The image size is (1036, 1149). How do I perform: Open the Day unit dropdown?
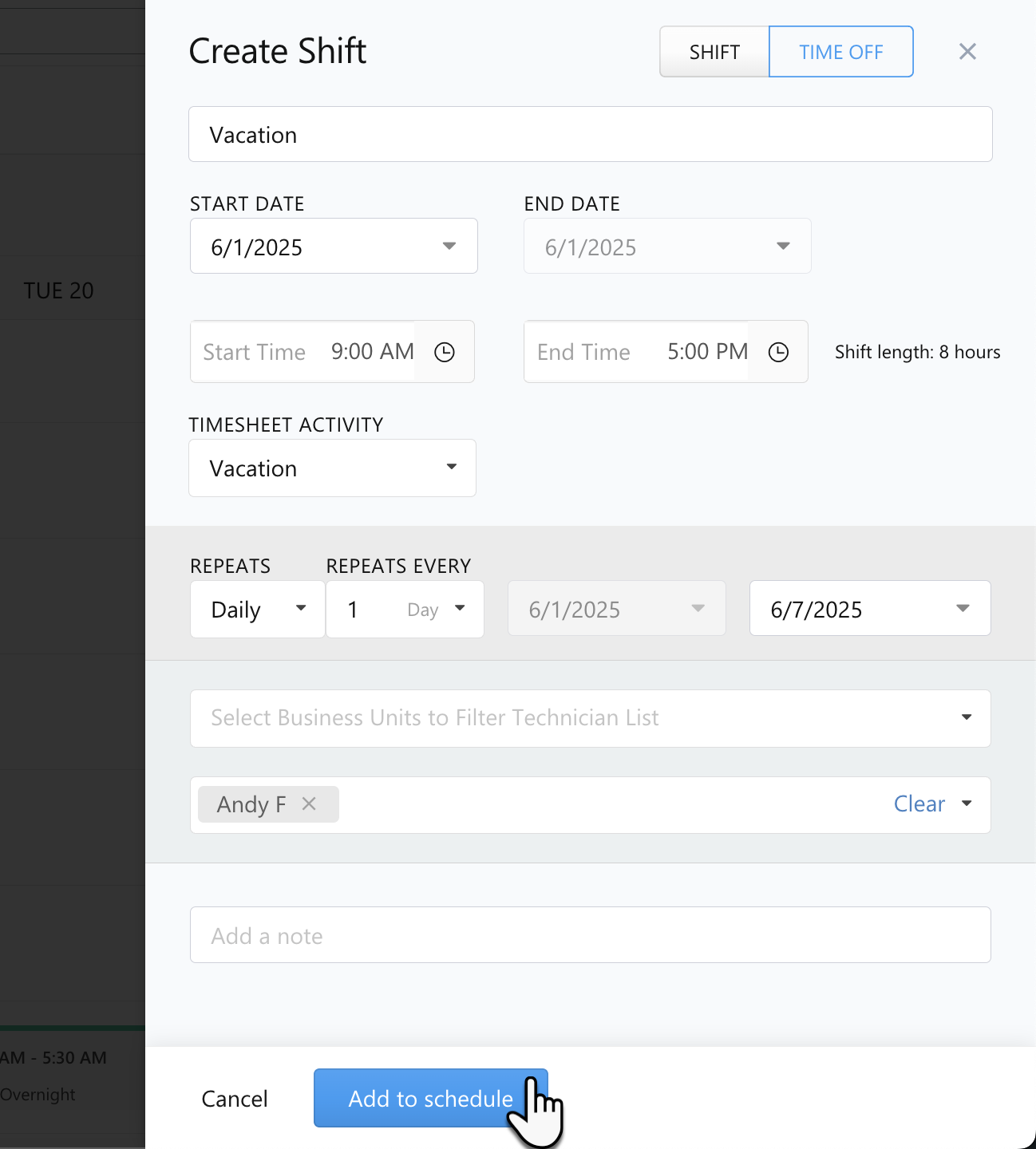[461, 609]
